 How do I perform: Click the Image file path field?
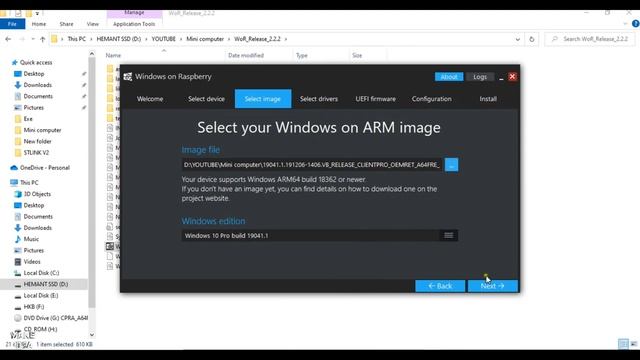point(312,165)
